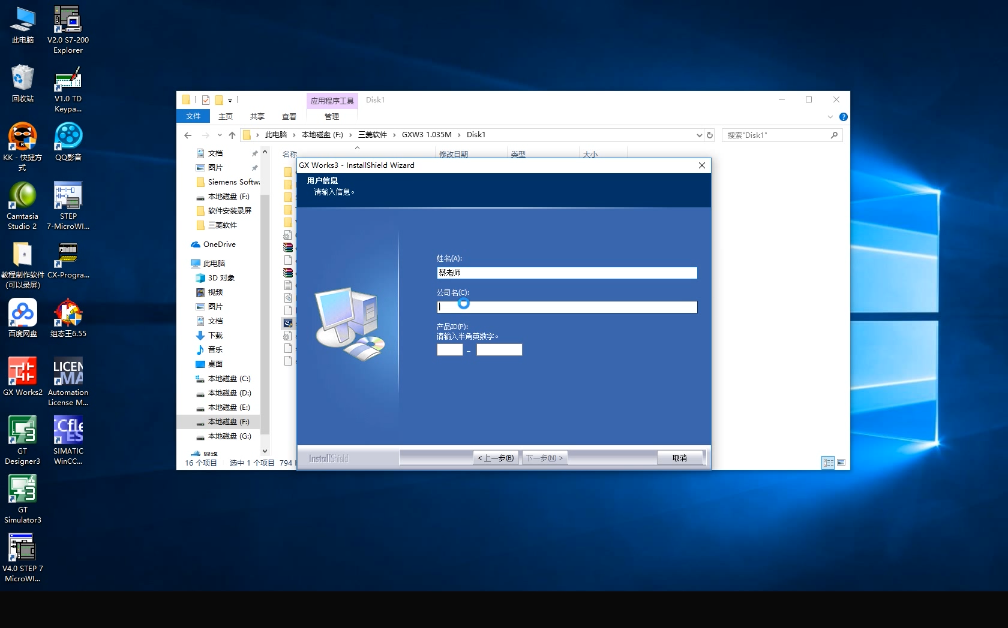Launch QQ影音 from the desktop
The height and width of the screenshot is (628, 1008).
click(x=68, y=141)
